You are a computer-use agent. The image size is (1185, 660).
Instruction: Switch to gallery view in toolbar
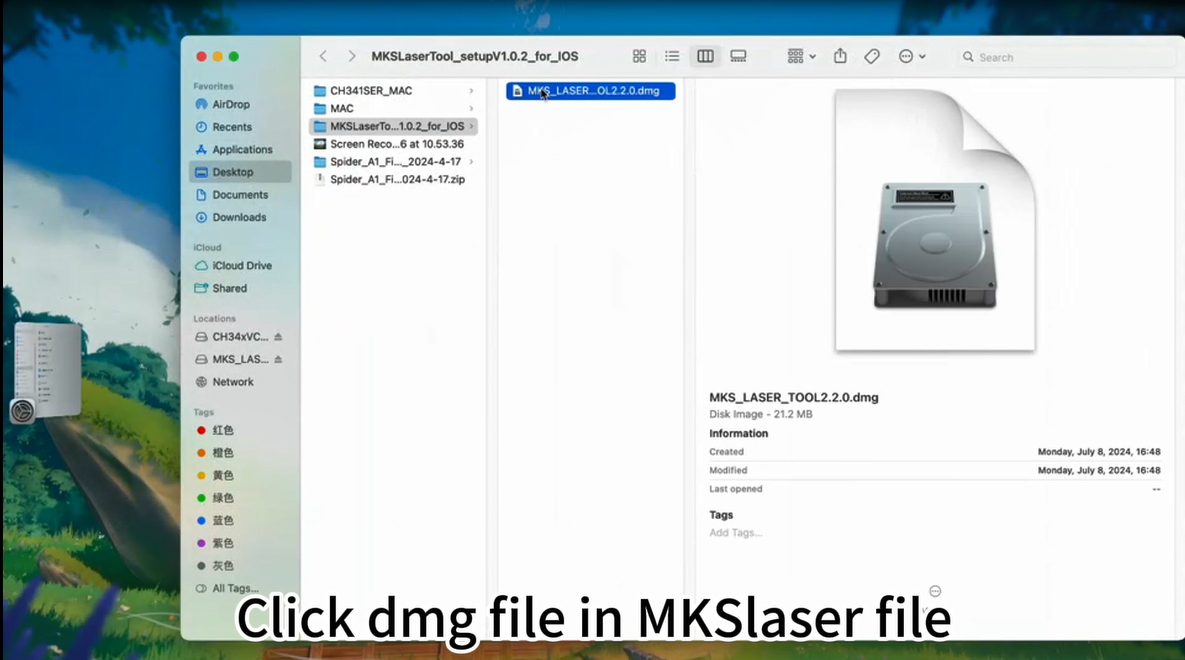[738, 57]
